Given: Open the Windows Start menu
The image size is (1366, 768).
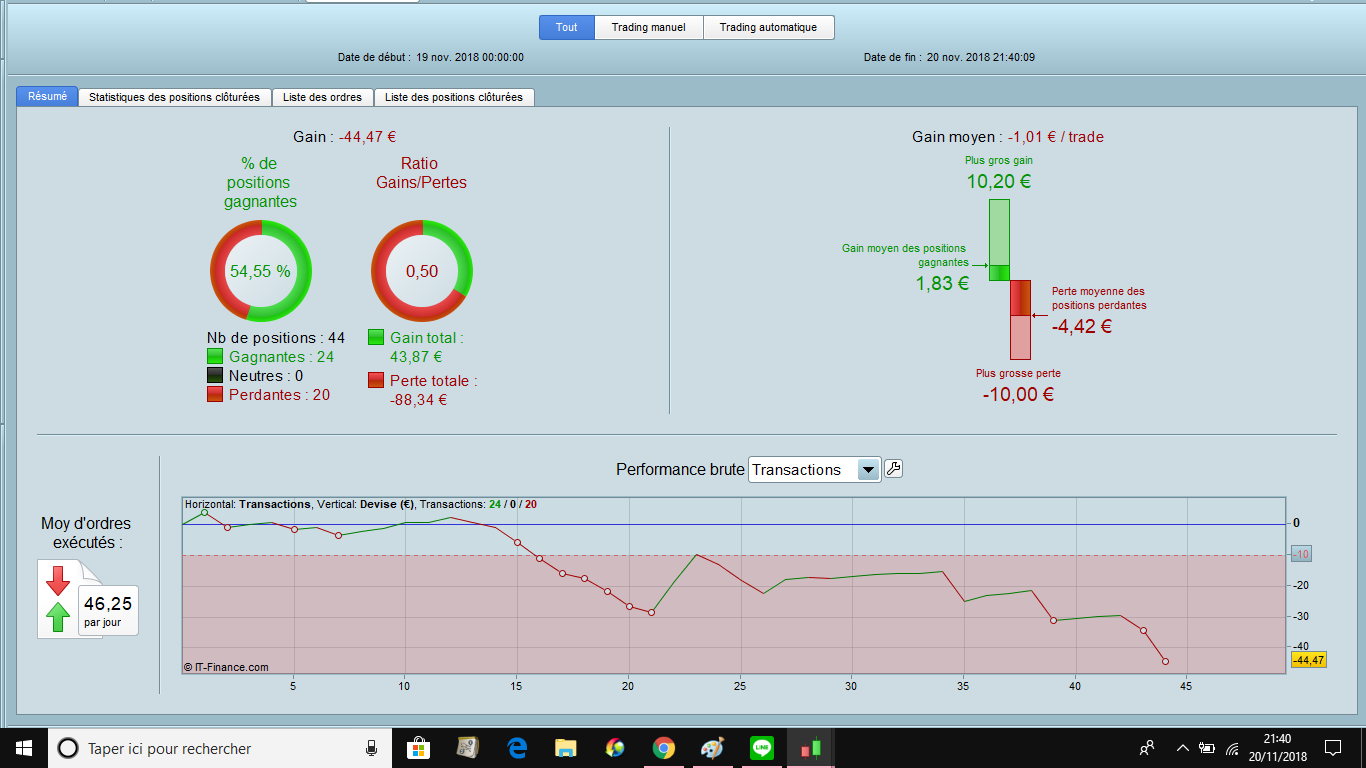Looking at the screenshot, I should (x=23, y=748).
